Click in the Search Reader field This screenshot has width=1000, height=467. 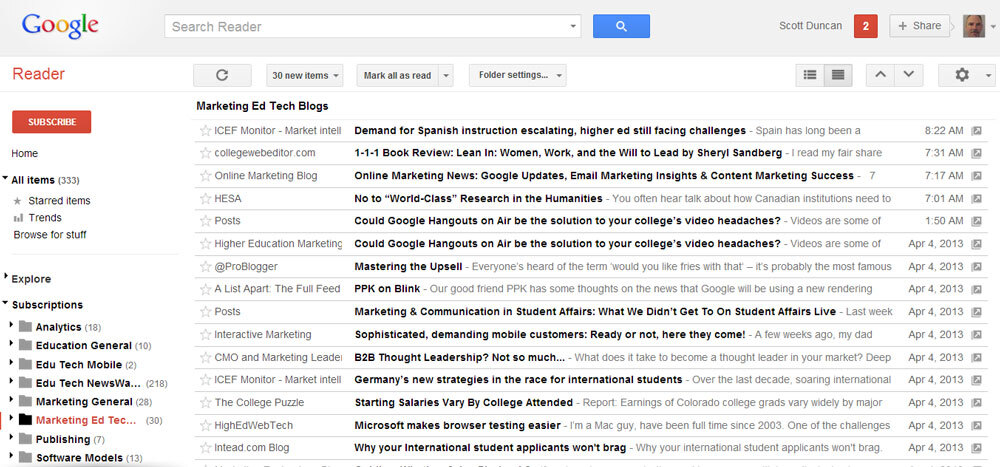point(365,27)
